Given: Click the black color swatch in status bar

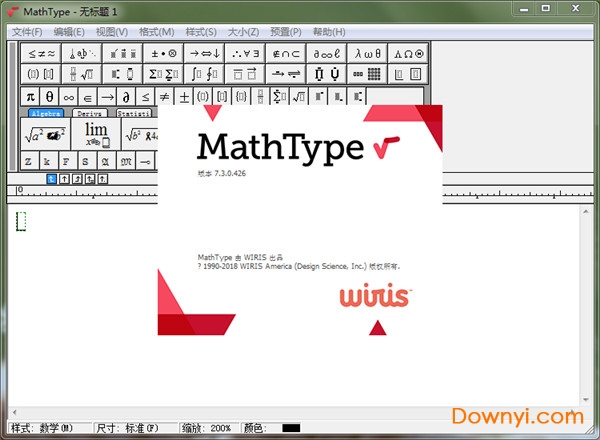Looking at the screenshot, I should 291,428.
